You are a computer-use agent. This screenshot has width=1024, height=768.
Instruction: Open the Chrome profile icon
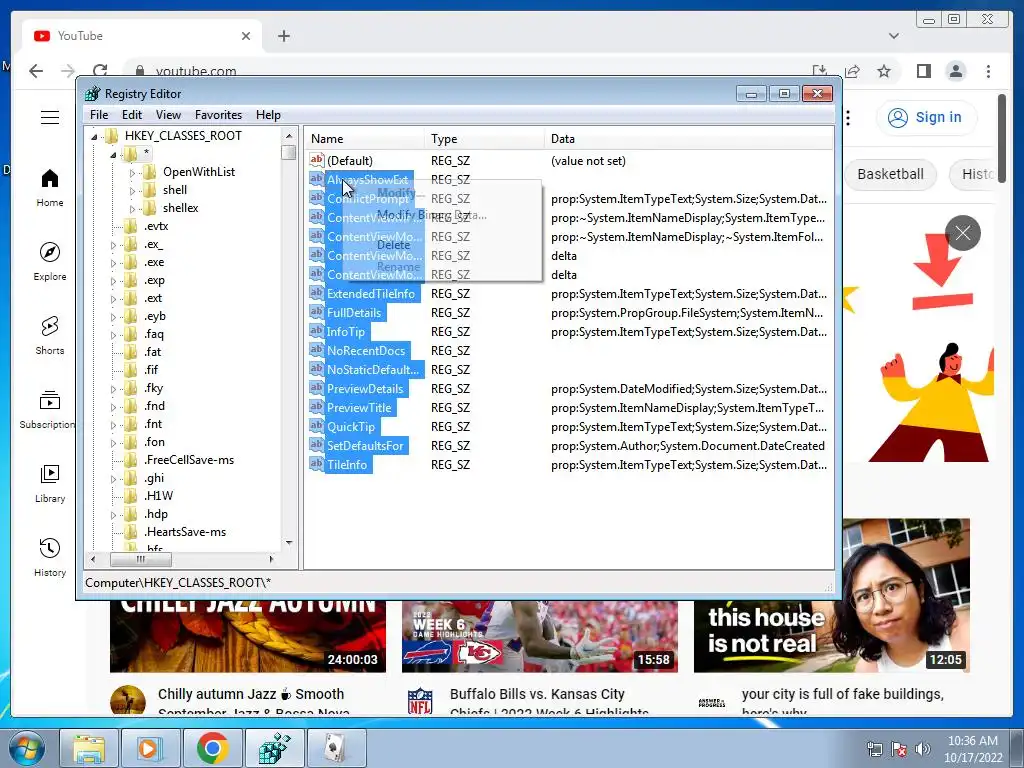pos(956,71)
